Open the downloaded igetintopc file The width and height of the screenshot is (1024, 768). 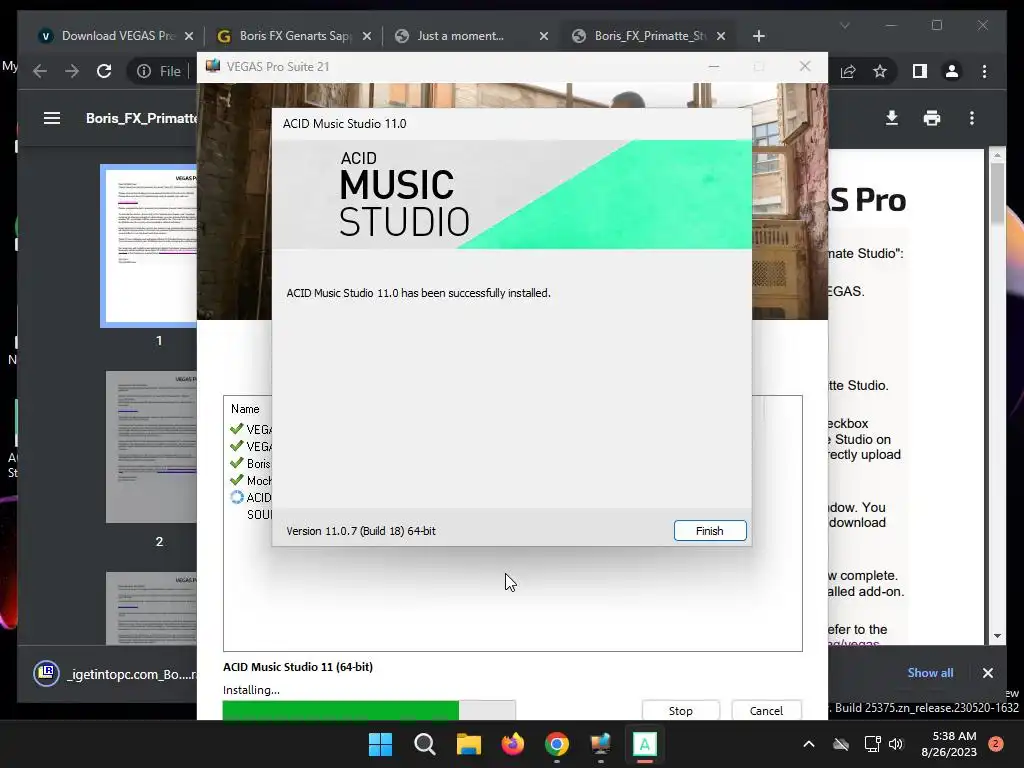[x=114, y=674]
